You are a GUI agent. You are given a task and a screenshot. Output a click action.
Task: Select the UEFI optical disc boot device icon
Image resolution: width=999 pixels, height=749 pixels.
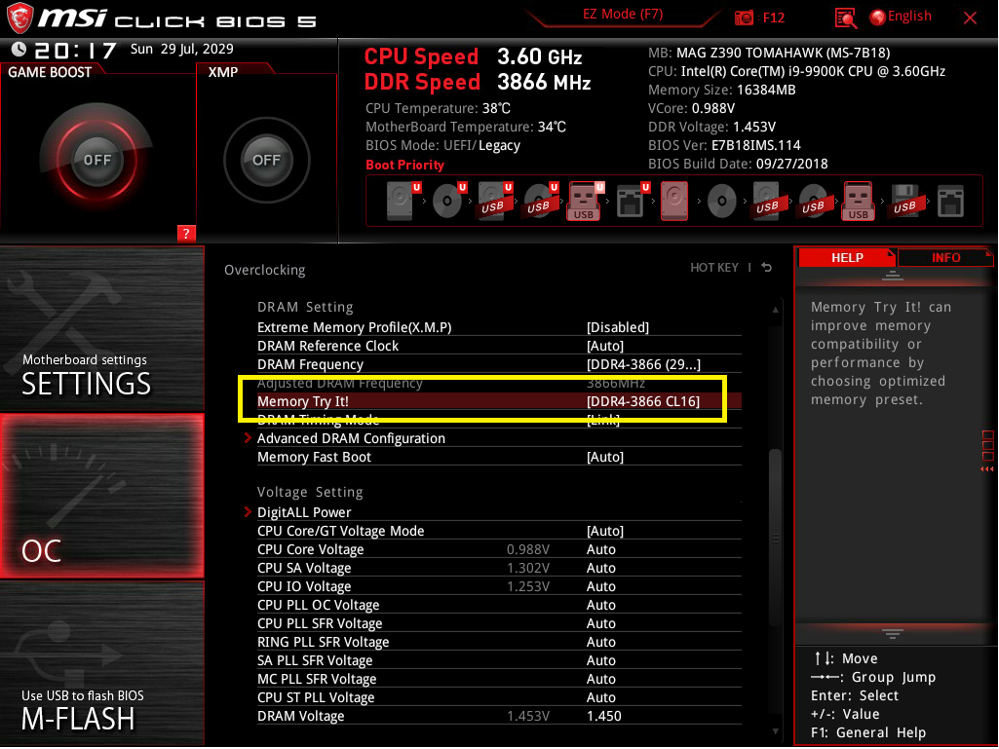(449, 201)
